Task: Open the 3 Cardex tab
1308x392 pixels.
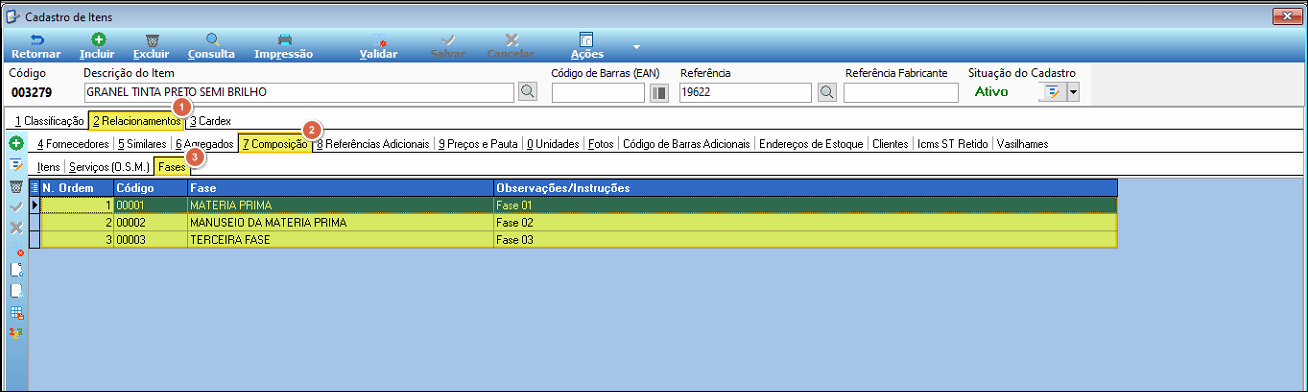Action: tap(210, 121)
